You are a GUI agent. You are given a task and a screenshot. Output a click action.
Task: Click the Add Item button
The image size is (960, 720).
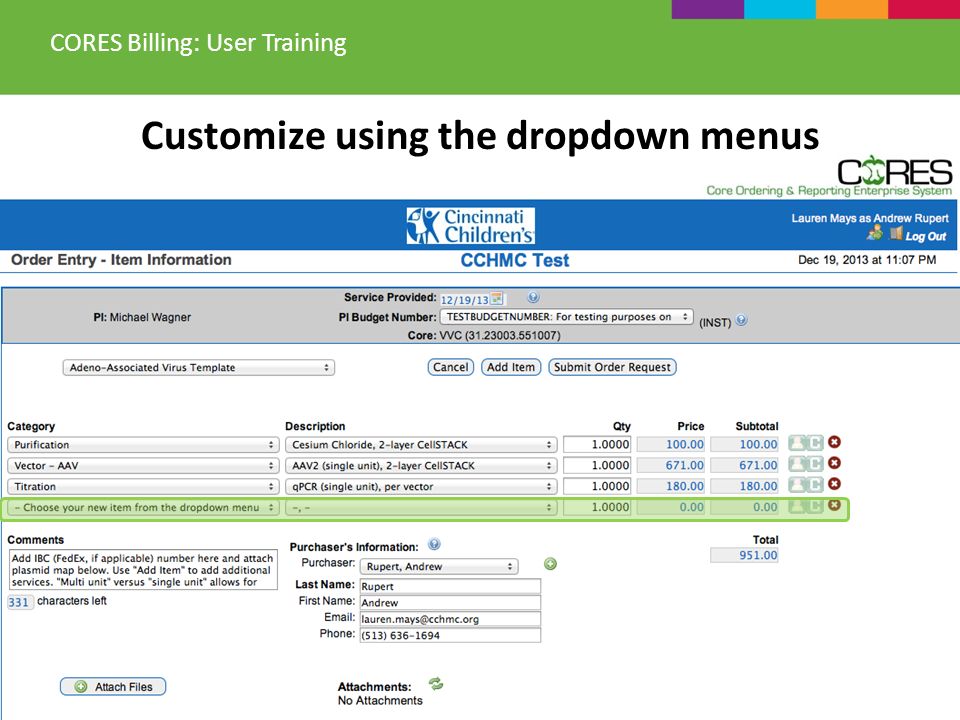pos(511,367)
